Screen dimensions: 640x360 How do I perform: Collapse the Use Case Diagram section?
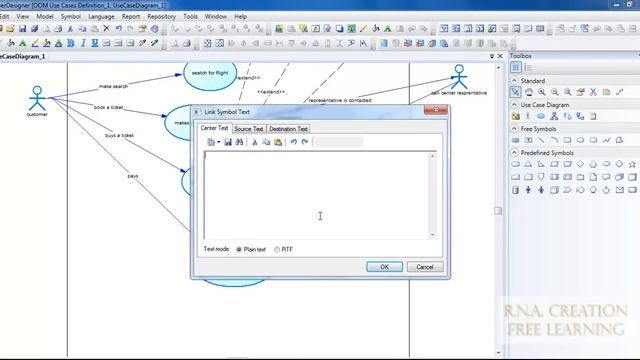coord(514,104)
